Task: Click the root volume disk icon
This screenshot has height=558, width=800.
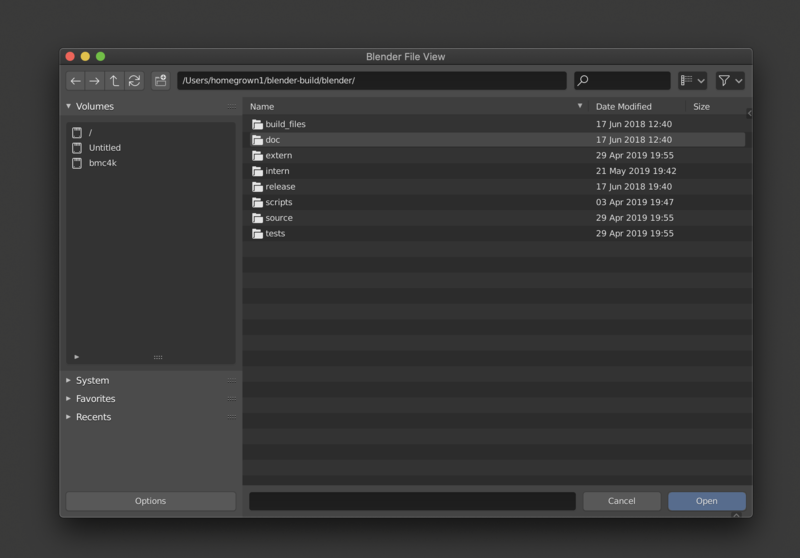Action: click(77, 133)
